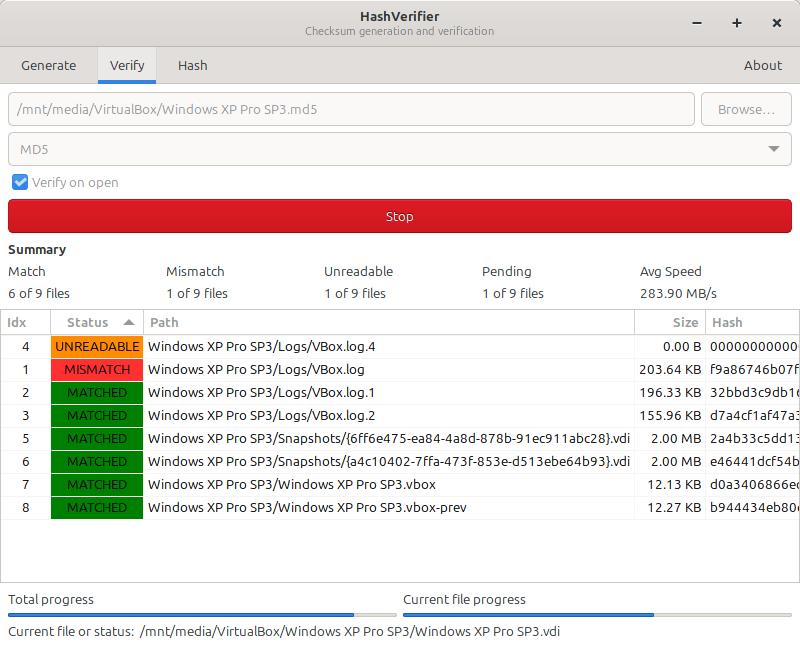Click the sort arrow in Status column
The image size is (800, 647).
(129, 323)
